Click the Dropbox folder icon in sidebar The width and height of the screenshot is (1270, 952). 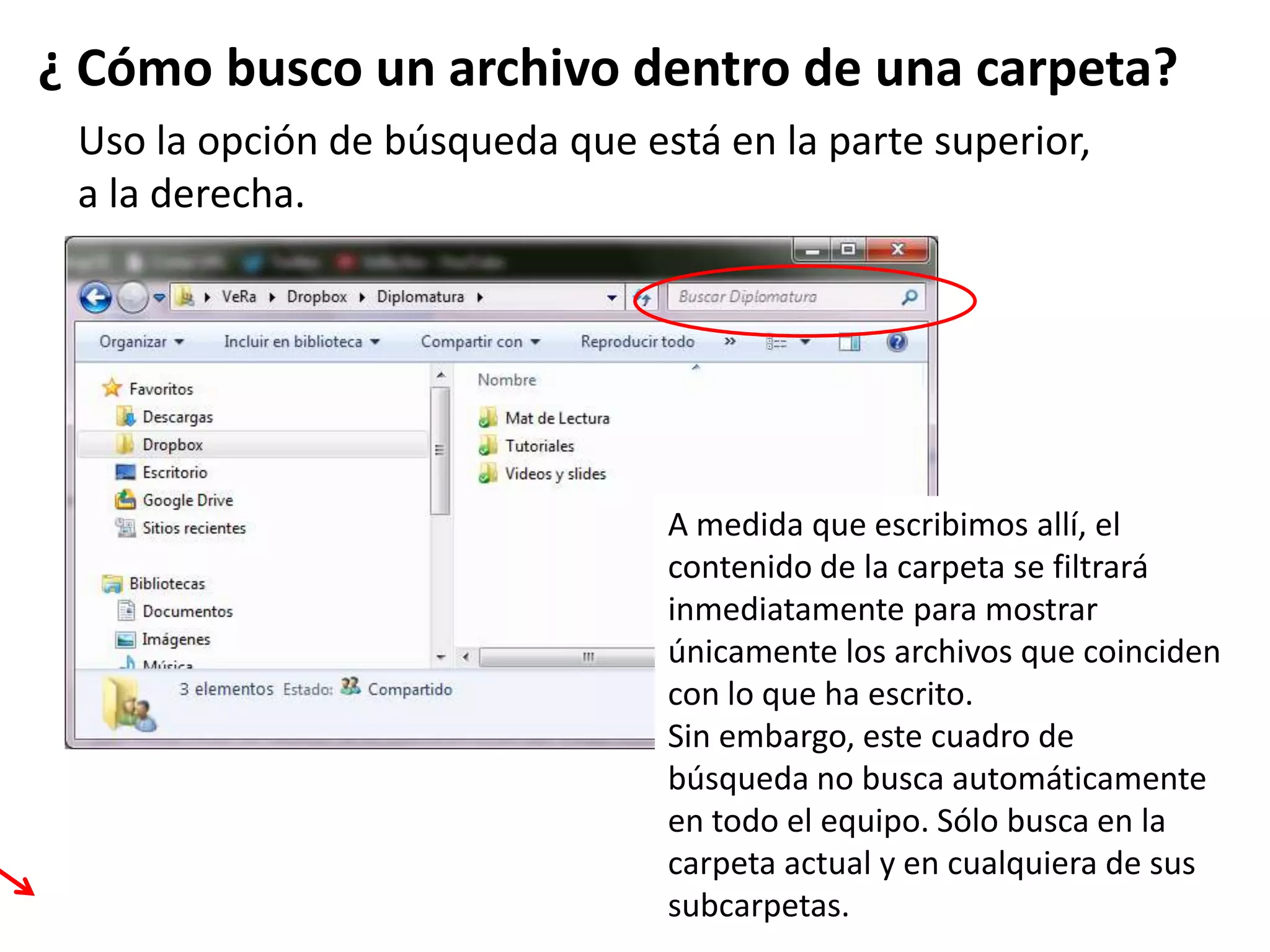125,444
